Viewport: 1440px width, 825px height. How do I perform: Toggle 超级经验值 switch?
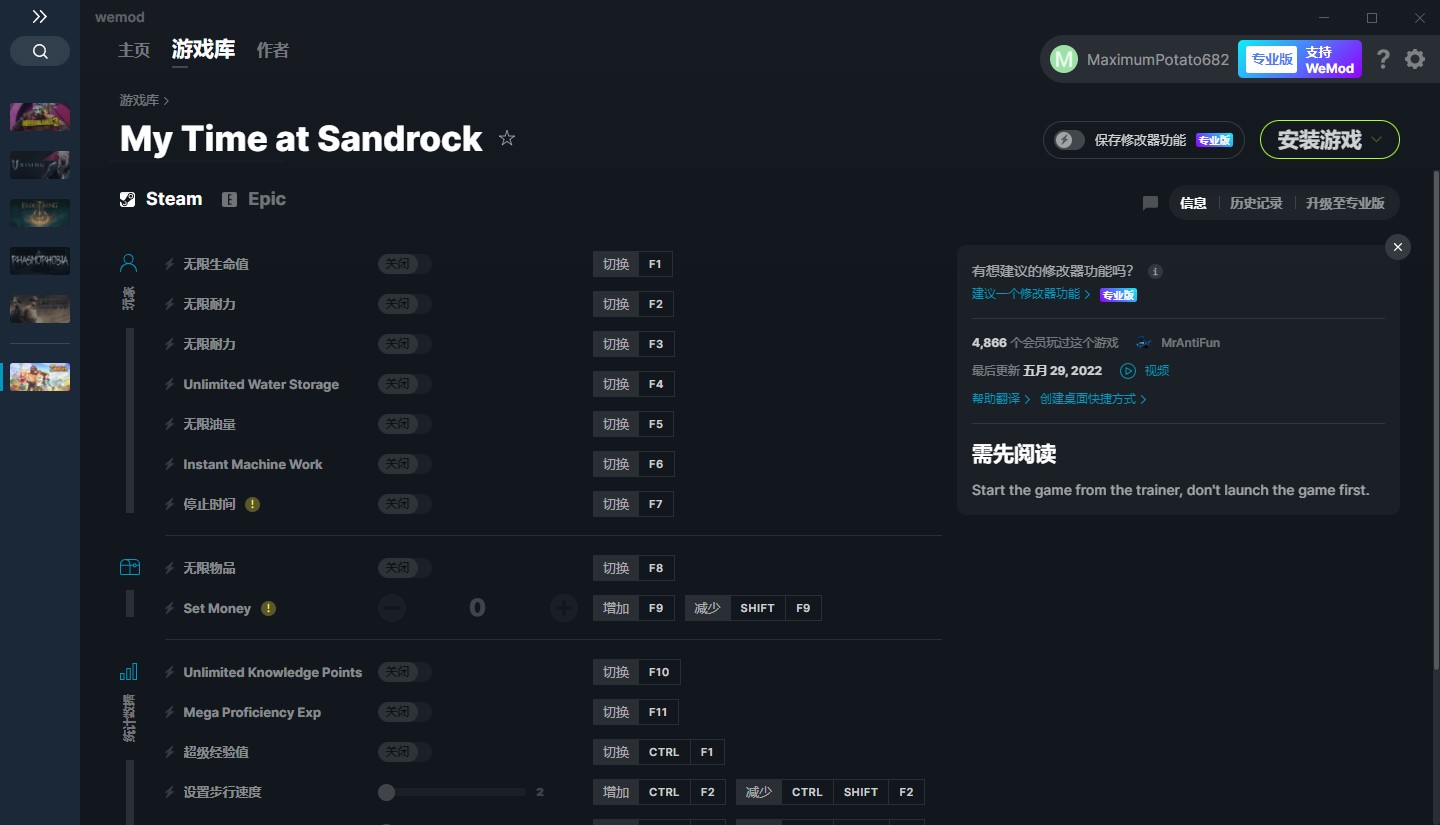[x=404, y=752]
